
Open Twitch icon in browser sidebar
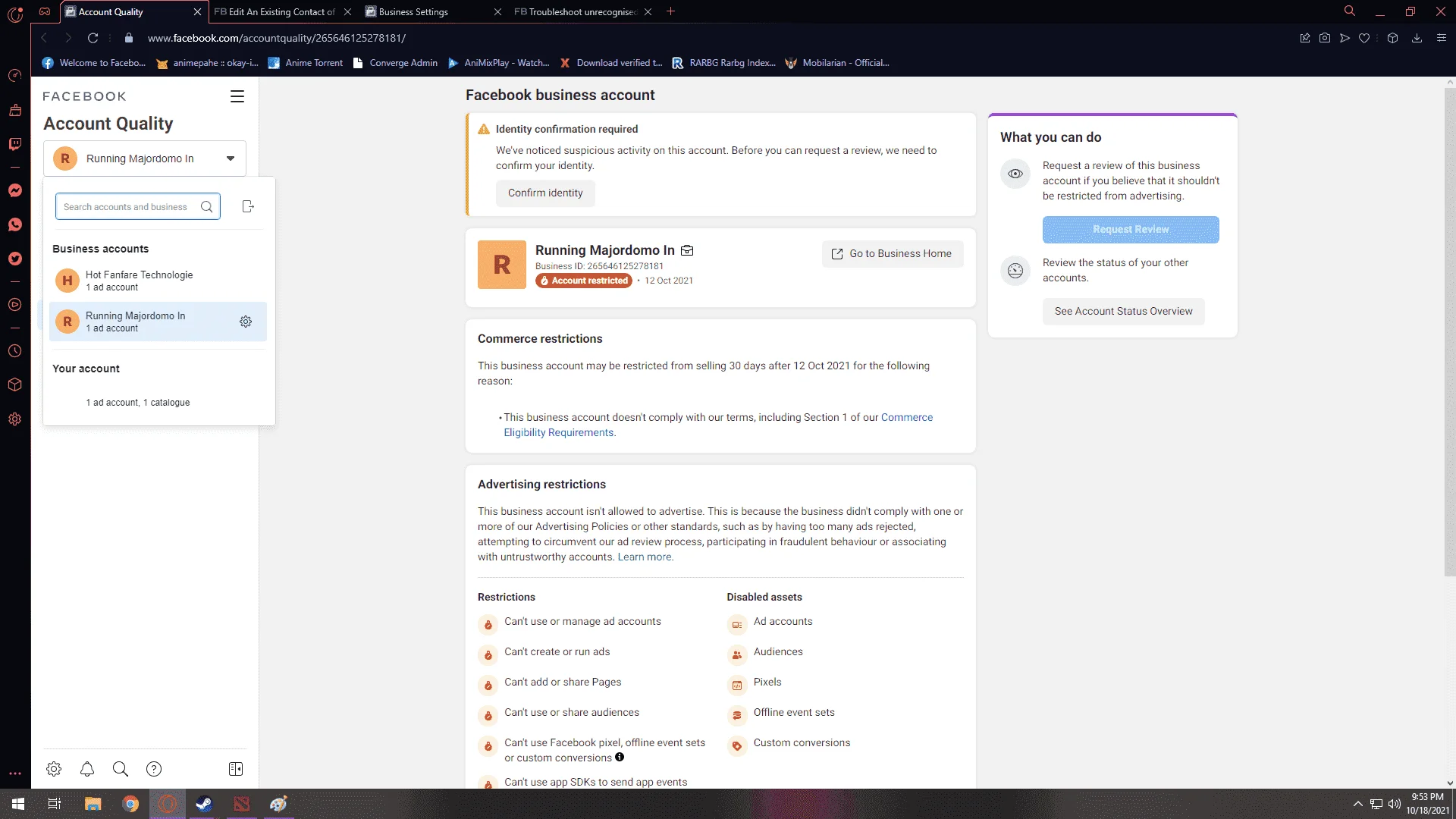[x=14, y=144]
